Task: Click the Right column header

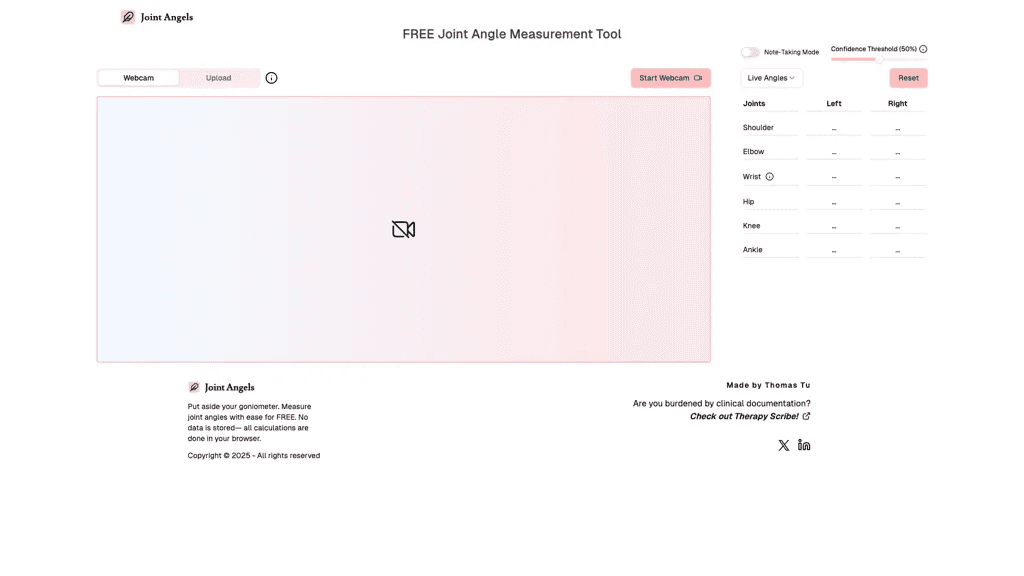Action: tap(897, 104)
